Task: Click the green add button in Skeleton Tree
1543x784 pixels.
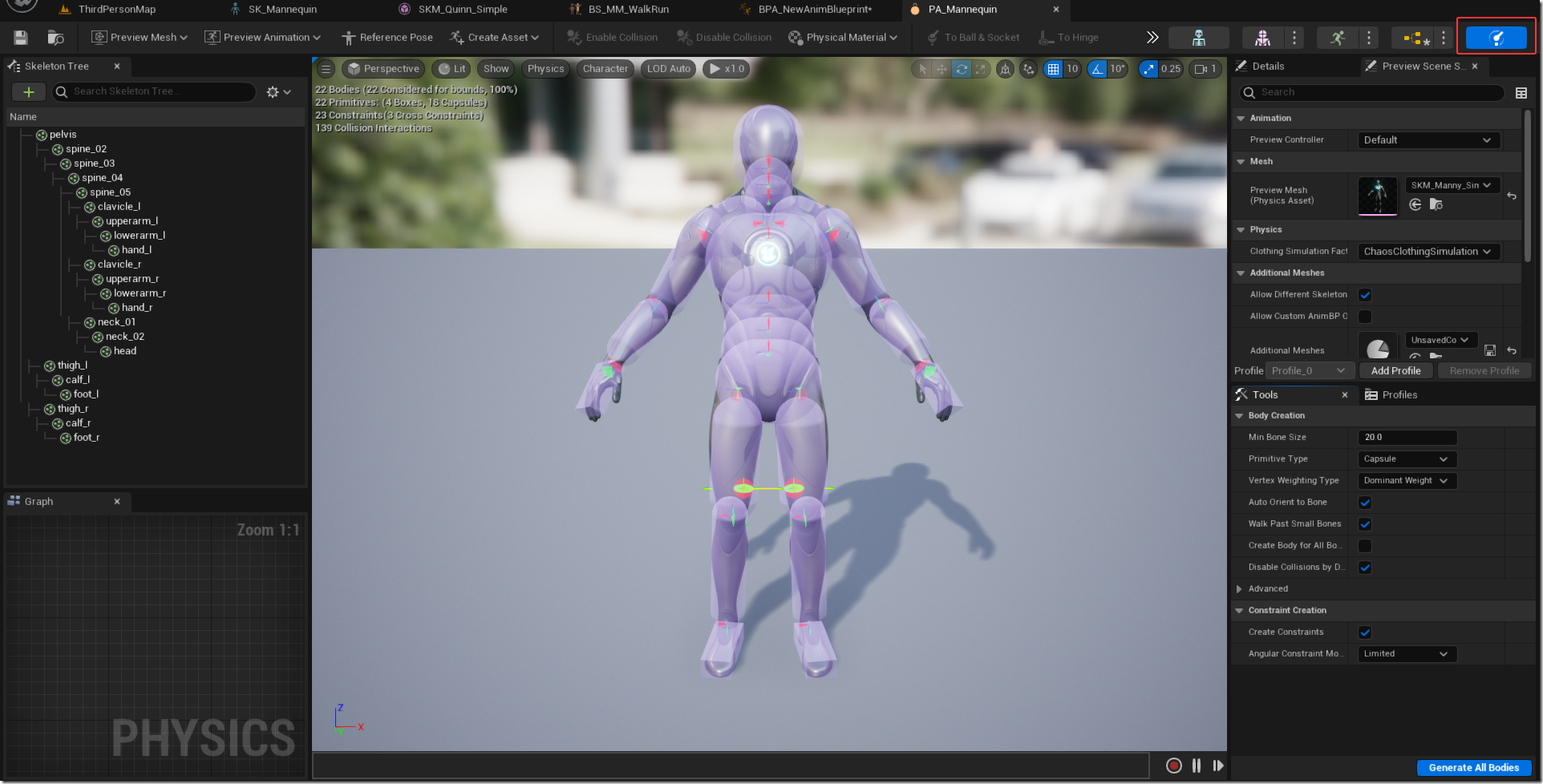Action: [29, 92]
